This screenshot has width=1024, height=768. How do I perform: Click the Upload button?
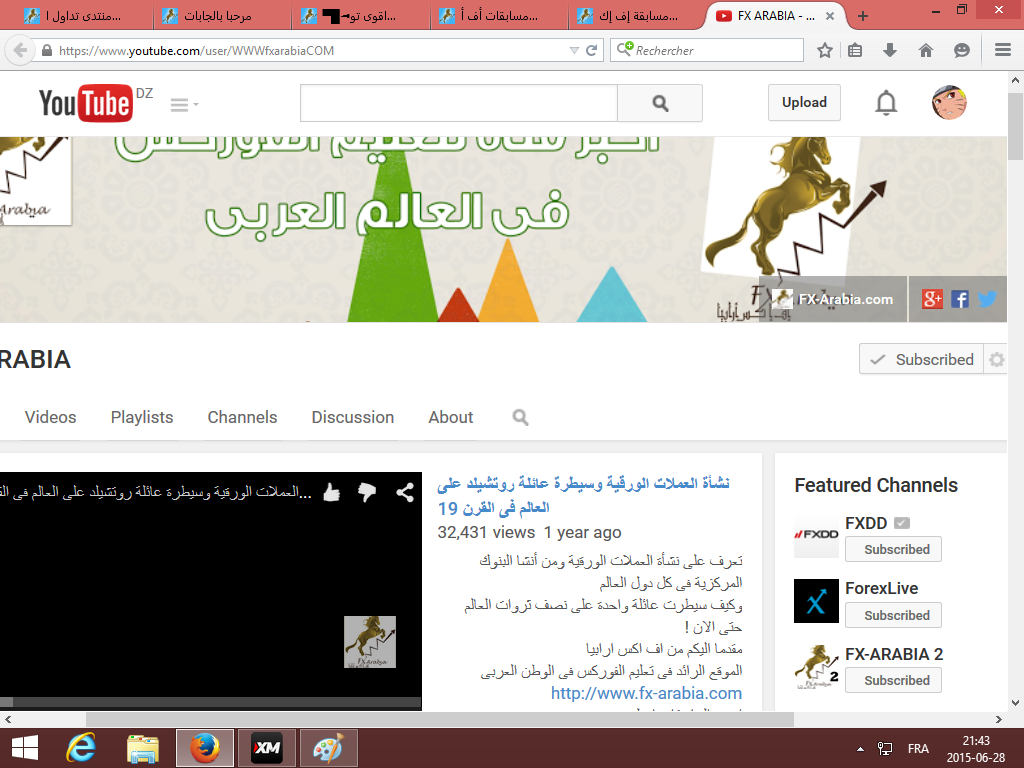804,103
